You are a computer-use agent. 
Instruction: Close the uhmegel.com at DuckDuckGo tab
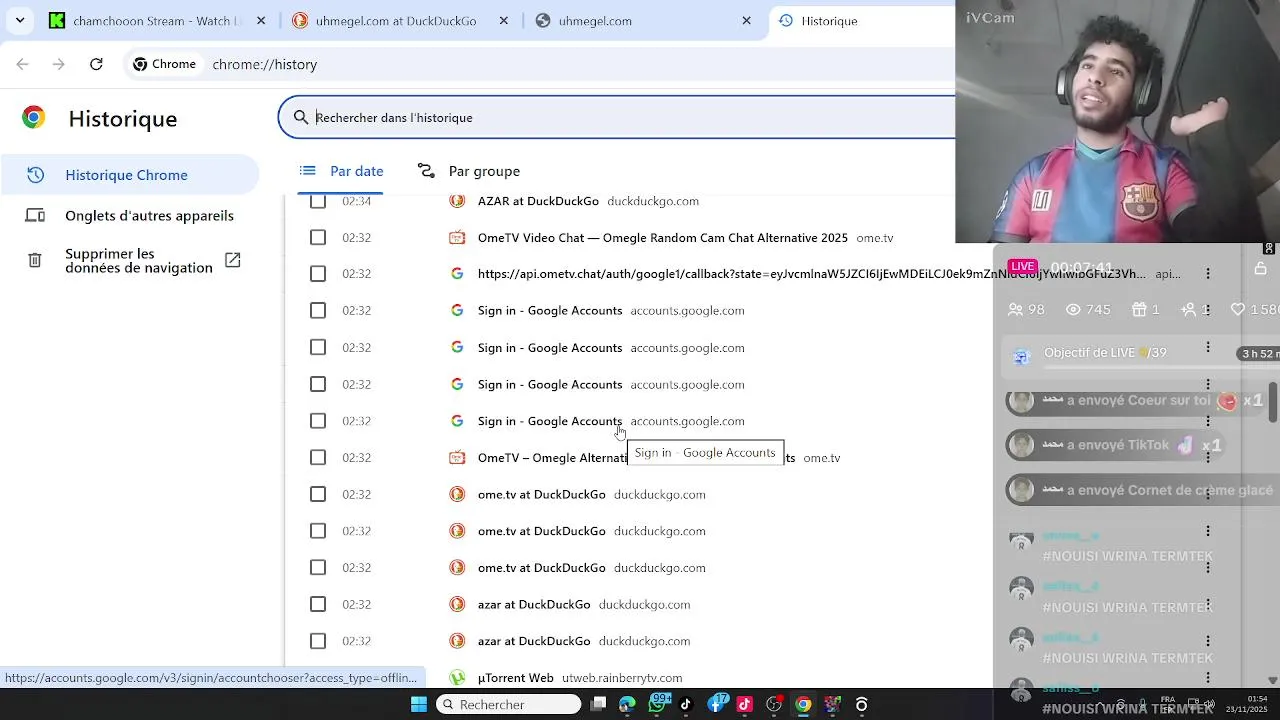(504, 21)
